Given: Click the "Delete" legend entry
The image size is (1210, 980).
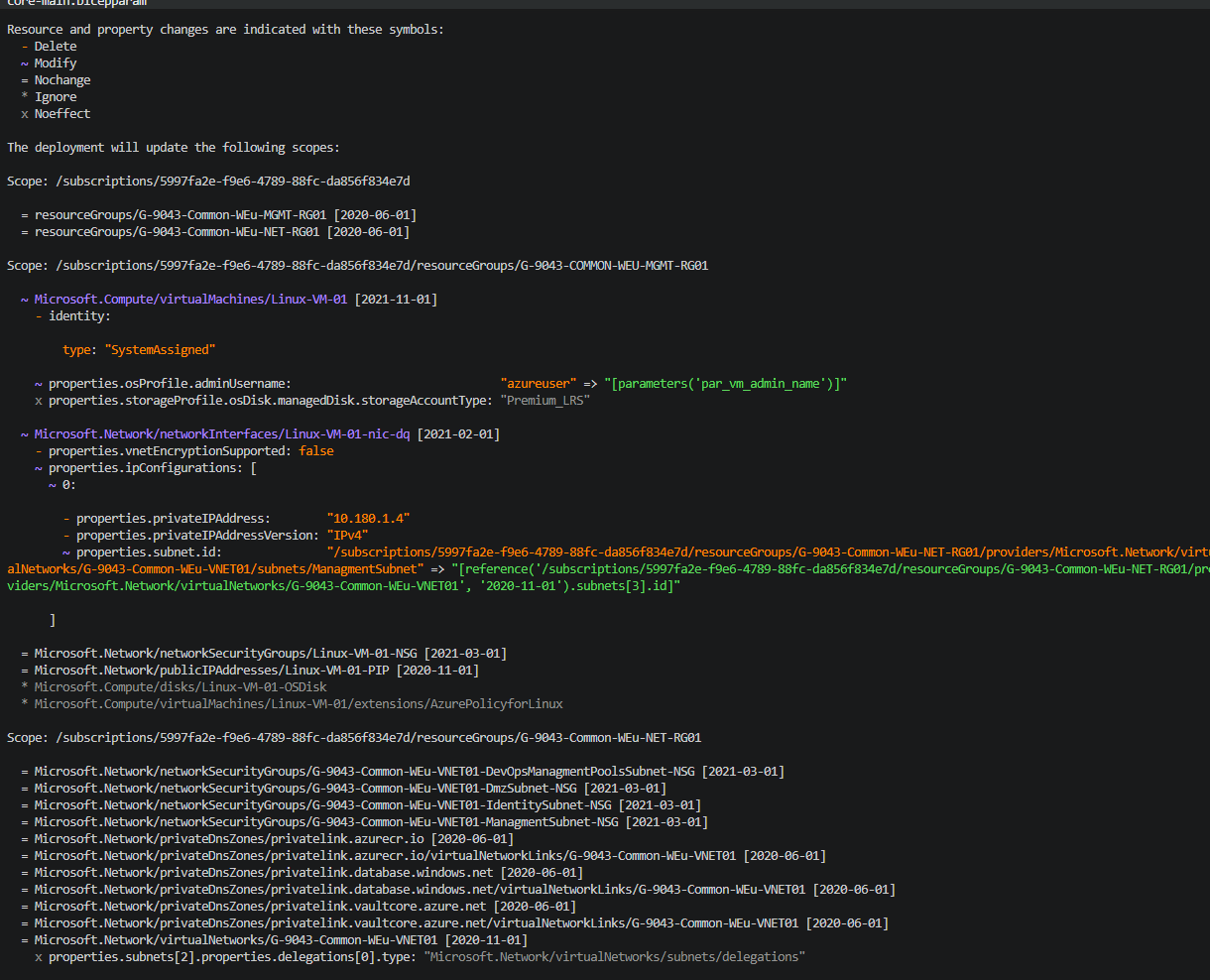Looking at the screenshot, I should [56, 46].
